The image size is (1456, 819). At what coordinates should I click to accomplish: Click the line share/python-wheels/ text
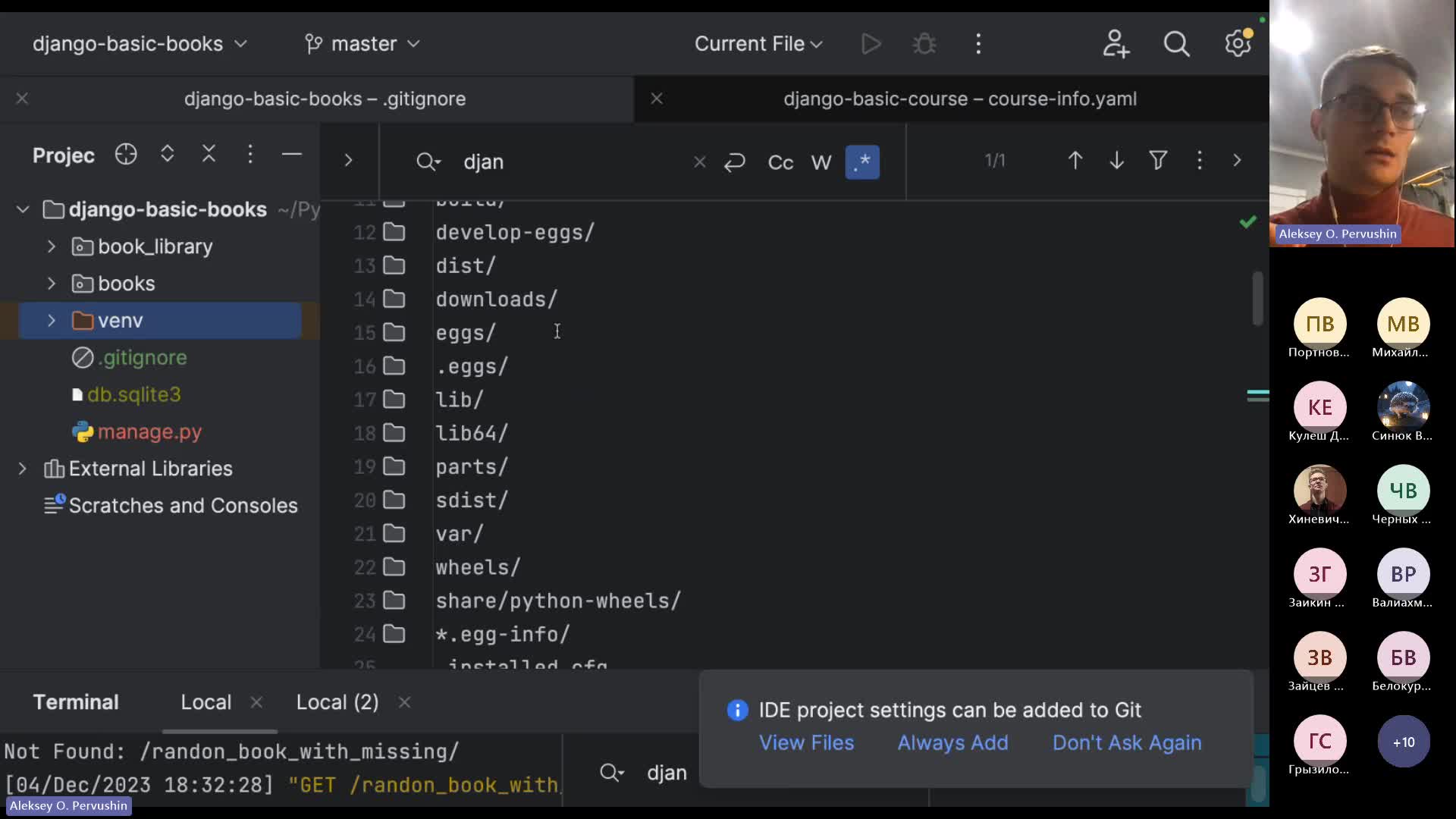click(558, 601)
